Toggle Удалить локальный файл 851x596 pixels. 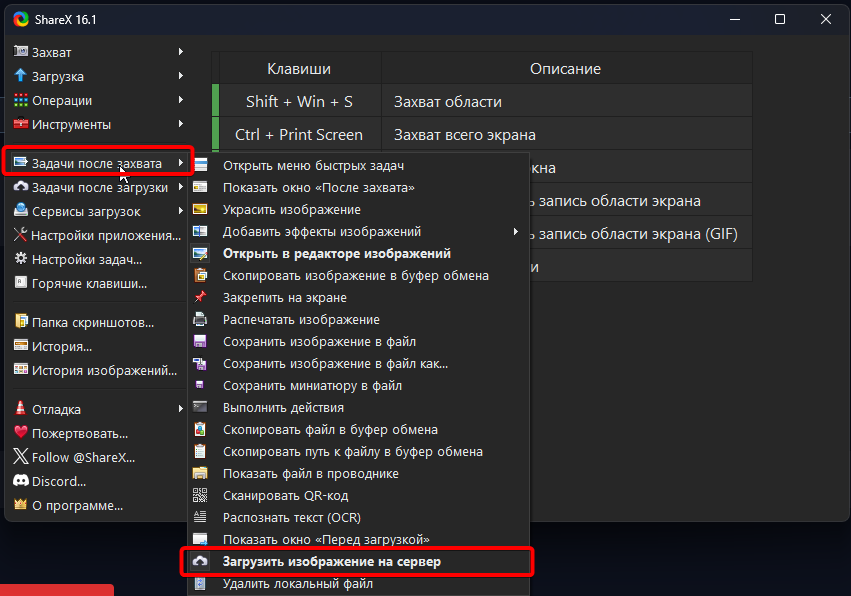pyautogui.click(x=358, y=584)
